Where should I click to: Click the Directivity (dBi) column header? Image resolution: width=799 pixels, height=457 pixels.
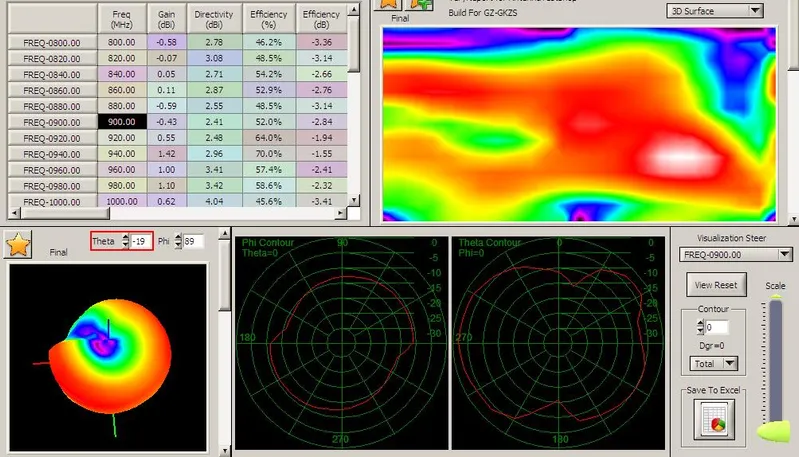click(214, 19)
